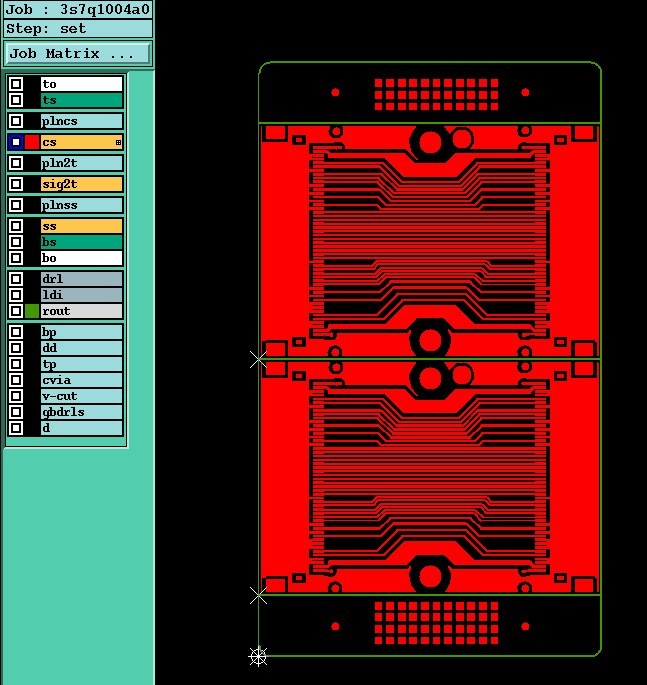Image resolution: width=647 pixels, height=685 pixels.
Task: Select the 'dd' layer name
Action: click(82, 348)
